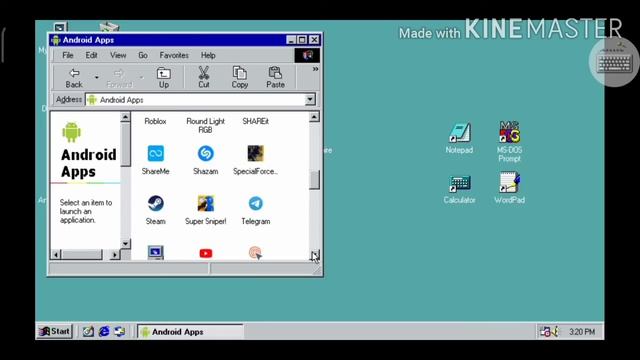Open the Address bar dropdown arrow
Image resolution: width=640 pixels, height=360 pixels.
[310, 100]
